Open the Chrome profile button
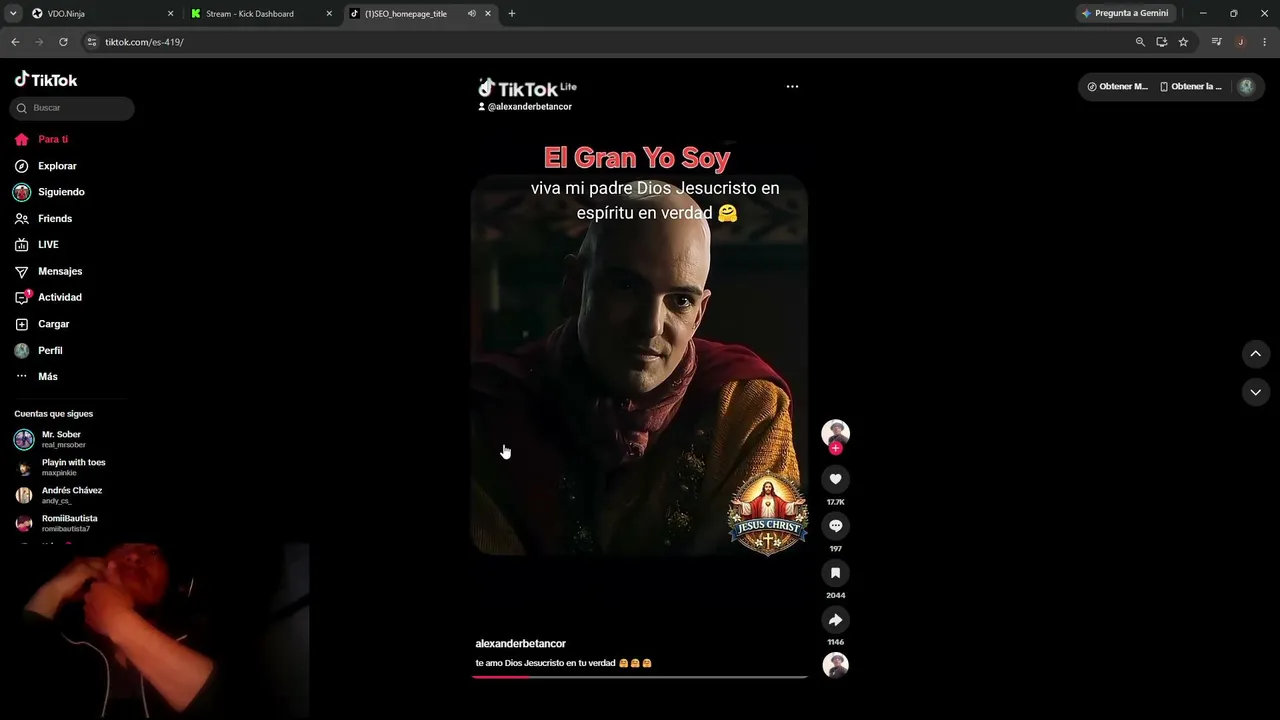 coord(1241,42)
